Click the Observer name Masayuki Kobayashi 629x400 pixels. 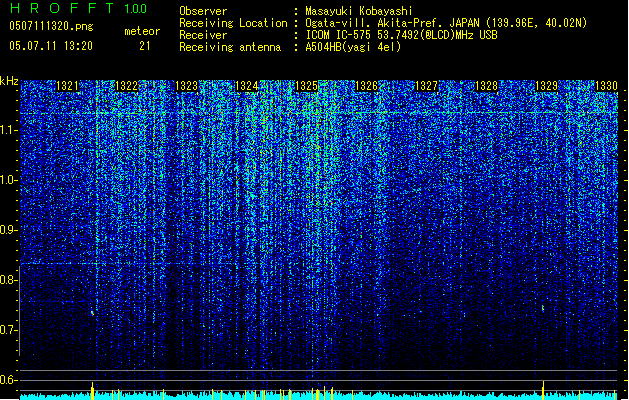[x=359, y=11]
